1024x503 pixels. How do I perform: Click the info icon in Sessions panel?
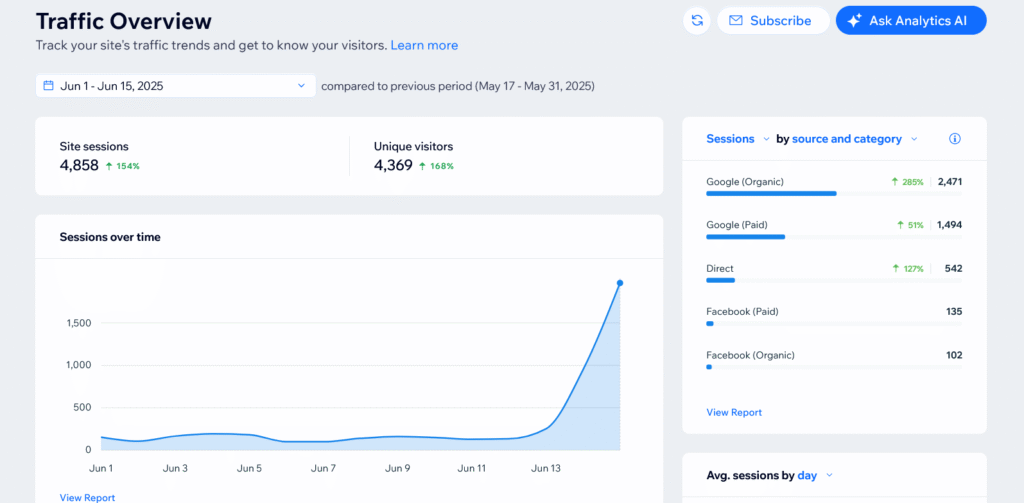[954, 139]
